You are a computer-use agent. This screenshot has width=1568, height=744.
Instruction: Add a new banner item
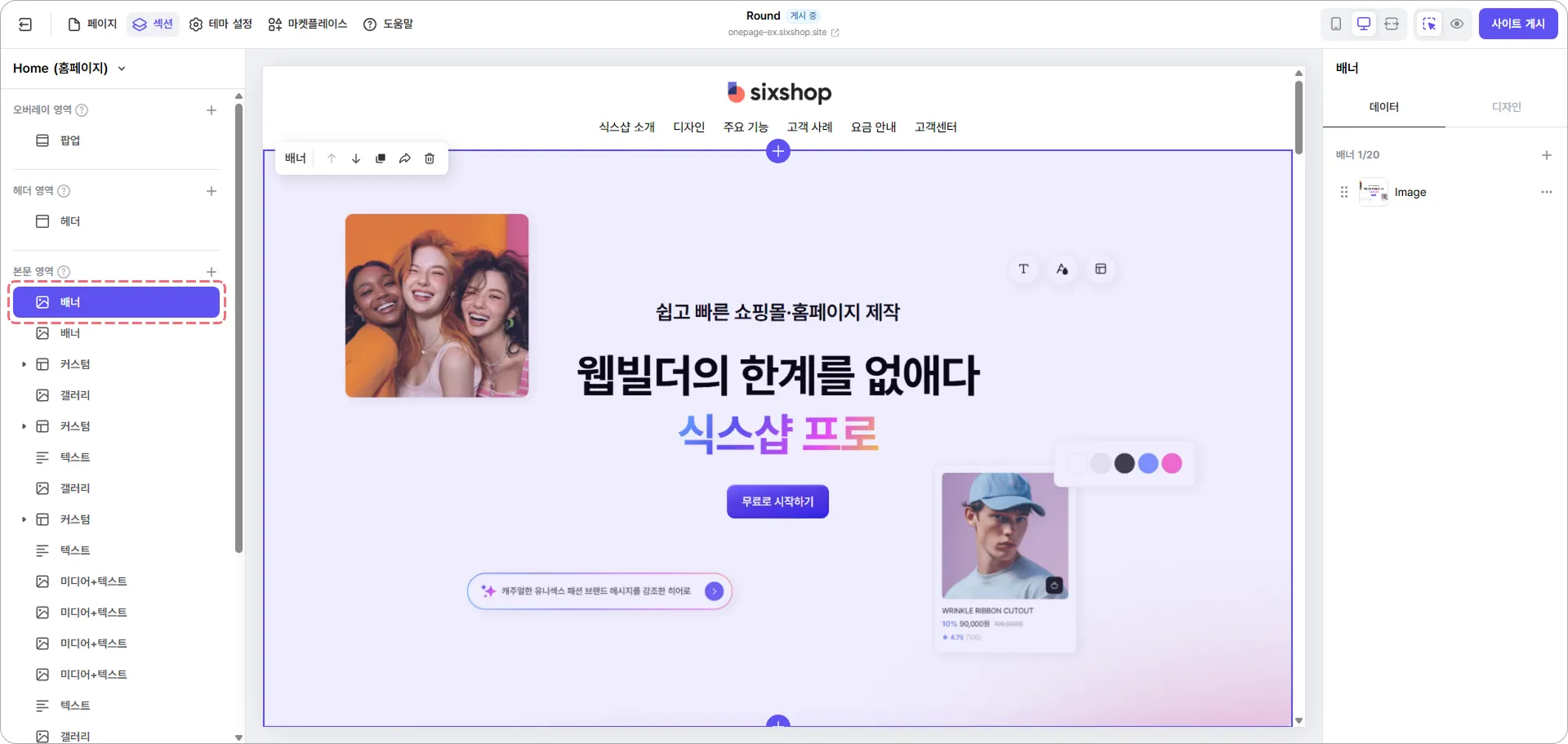1547,155
